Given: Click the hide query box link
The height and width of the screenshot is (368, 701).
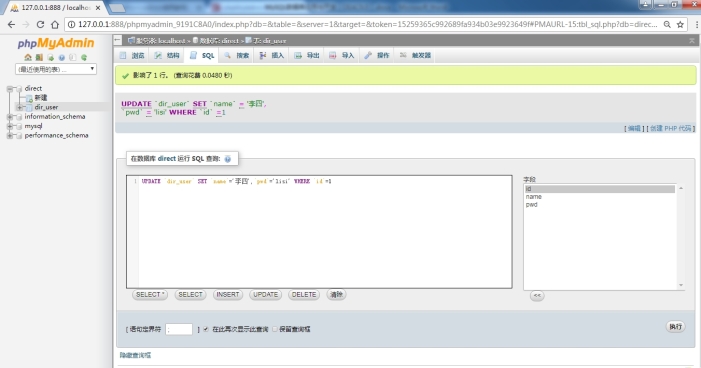Looking at the screenshot, I should 135,355.
